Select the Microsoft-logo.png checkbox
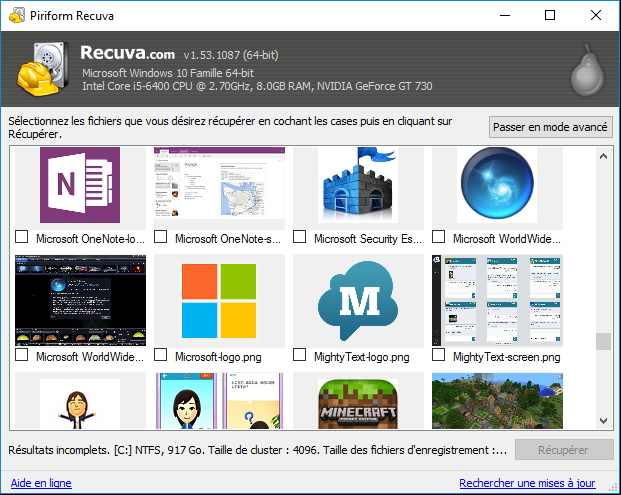The image size is (621, 495). (x=160, y=355)
